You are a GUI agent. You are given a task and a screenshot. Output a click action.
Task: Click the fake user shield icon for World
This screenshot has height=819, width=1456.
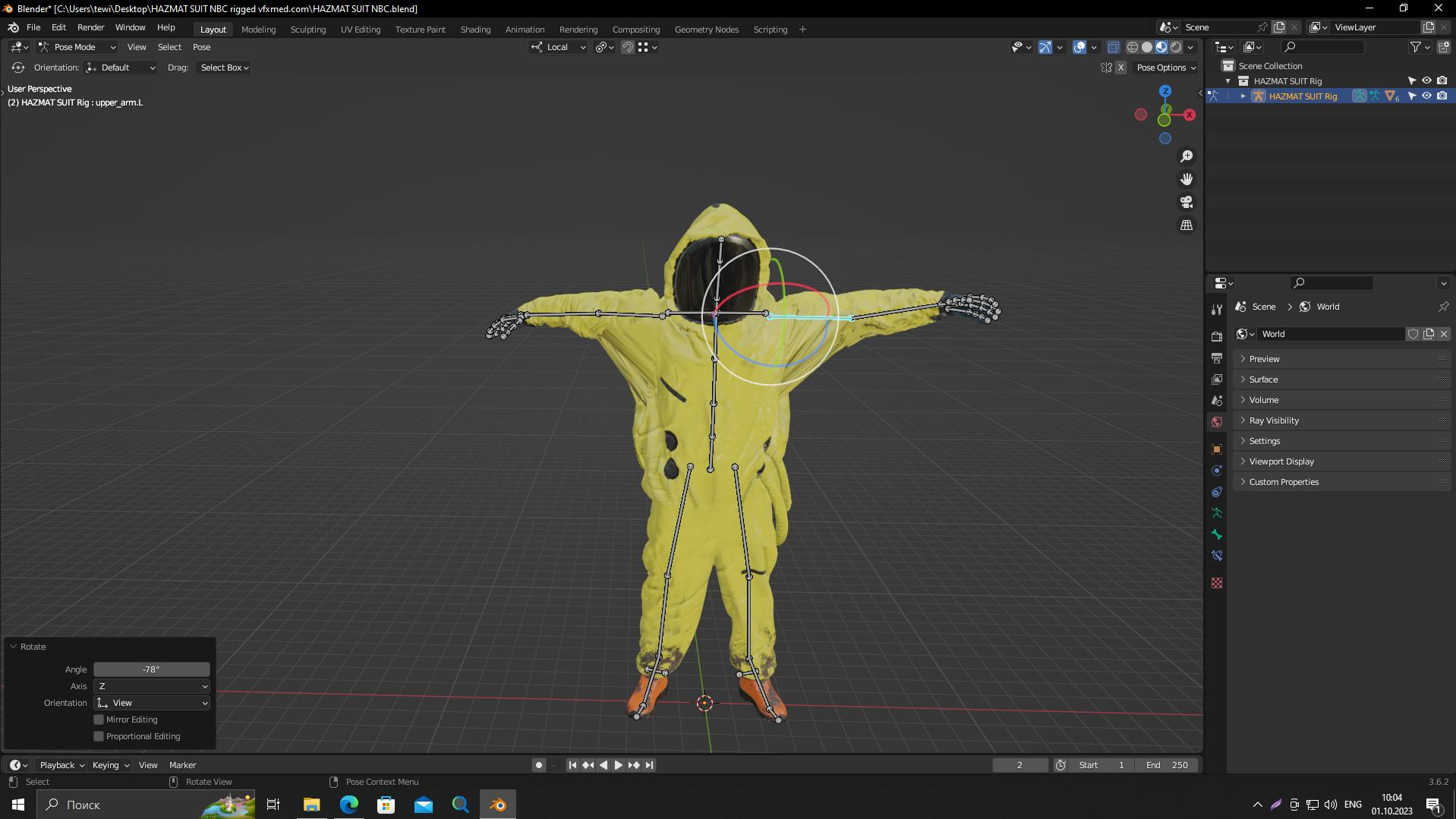point(1413,334)
